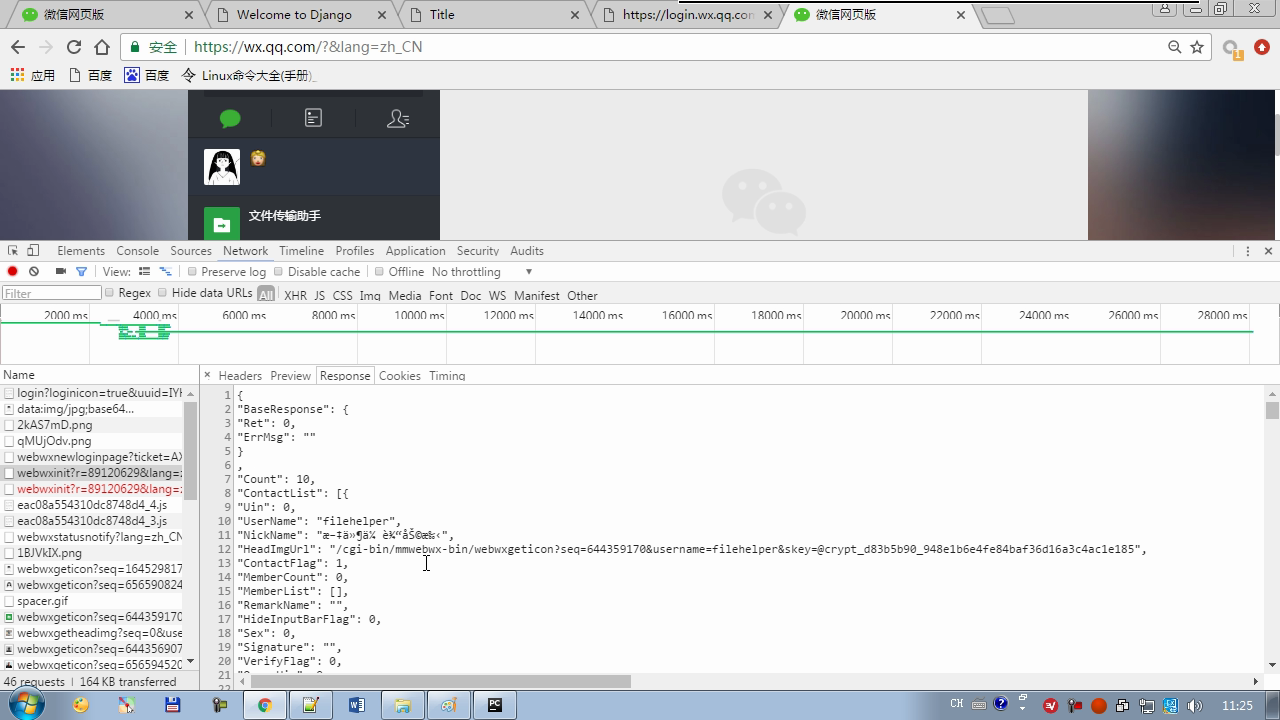1280x720 pixels.
Task: Show the Cookies tab of the request
Action: pyautogui.click(x=399, y=376)
